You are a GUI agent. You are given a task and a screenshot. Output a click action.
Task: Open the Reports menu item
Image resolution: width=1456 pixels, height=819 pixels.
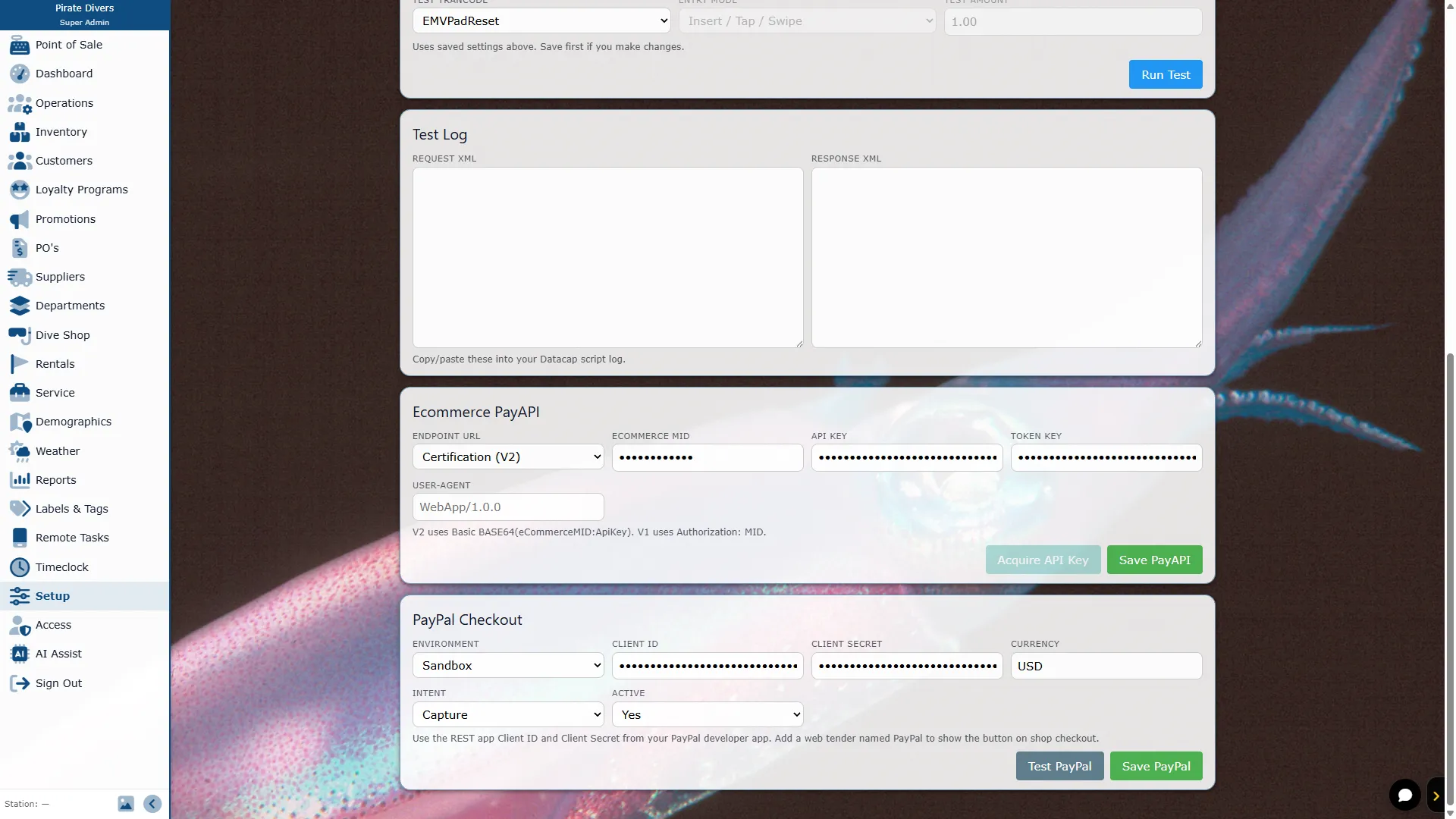click(85, 480)
